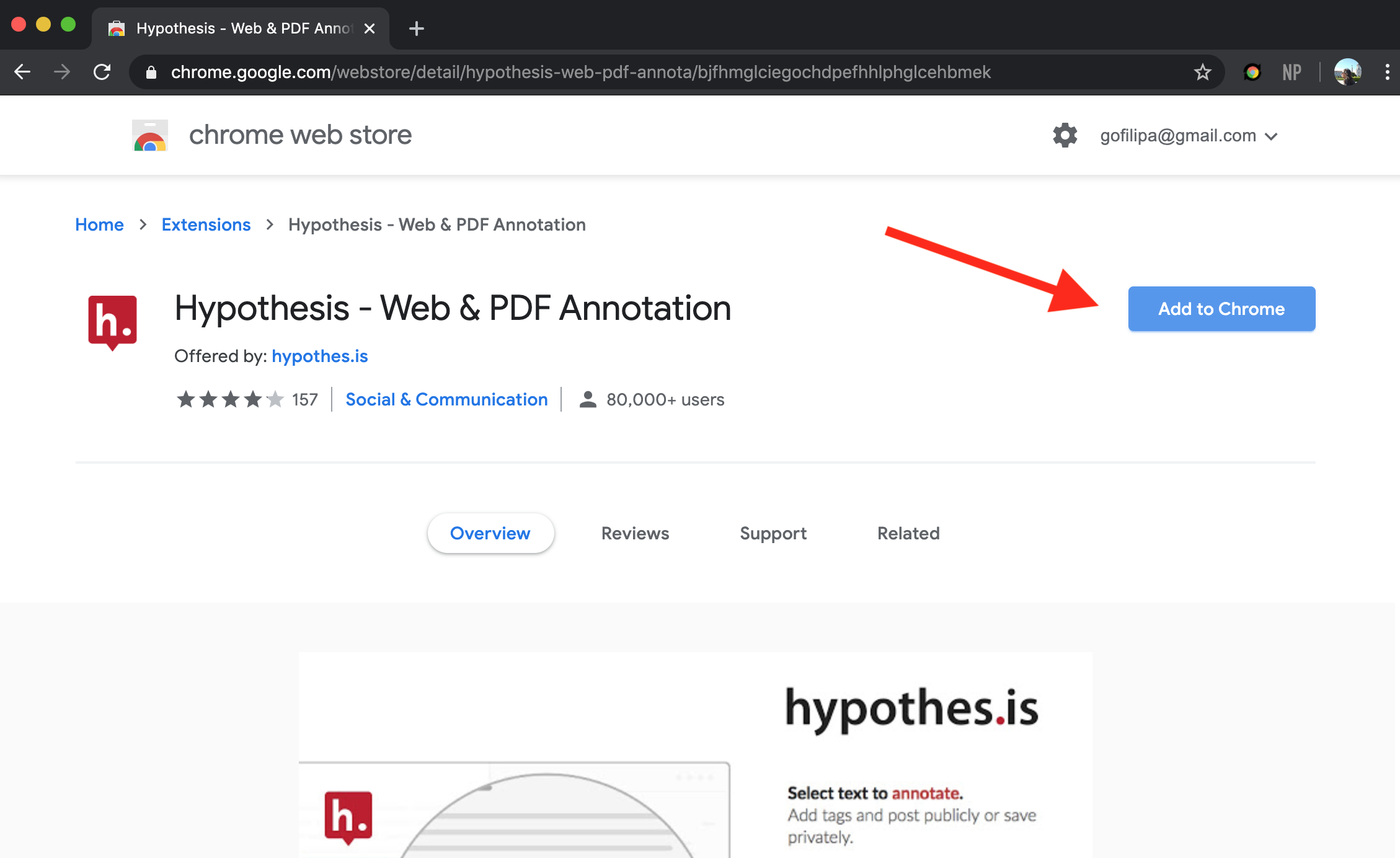This screenshot has width=1400, height=858.
Task: Open the Support tab
Action: coord(773,533)
